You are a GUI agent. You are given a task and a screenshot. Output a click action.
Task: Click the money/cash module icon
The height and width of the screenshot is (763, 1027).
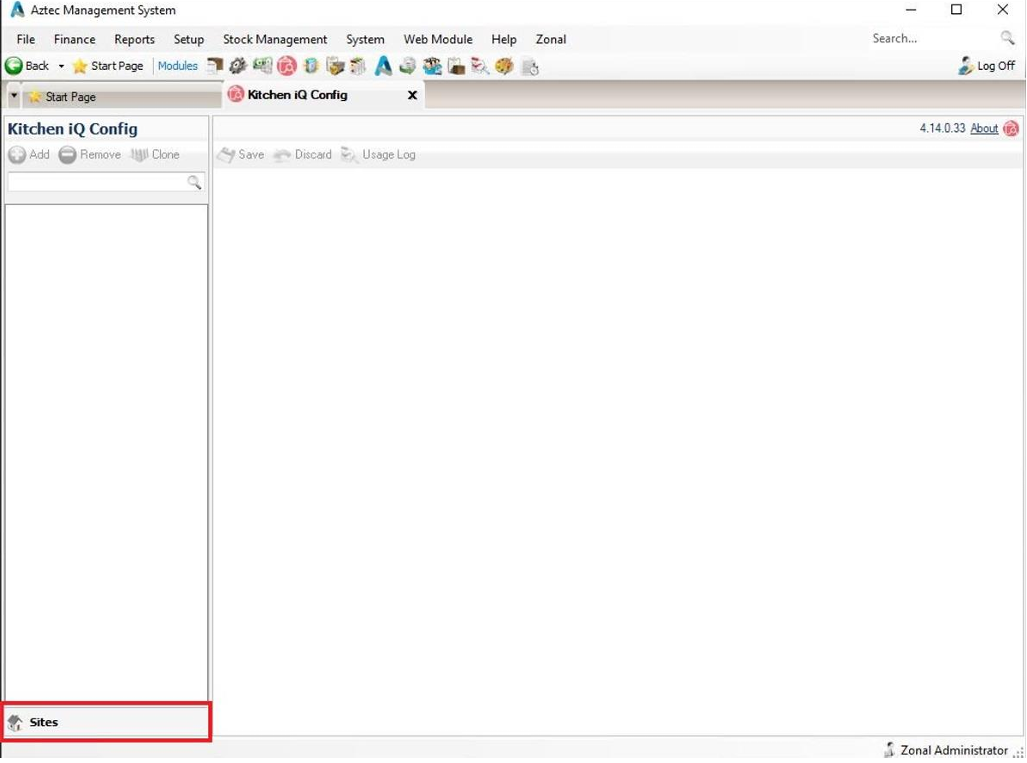click(262, 66)
